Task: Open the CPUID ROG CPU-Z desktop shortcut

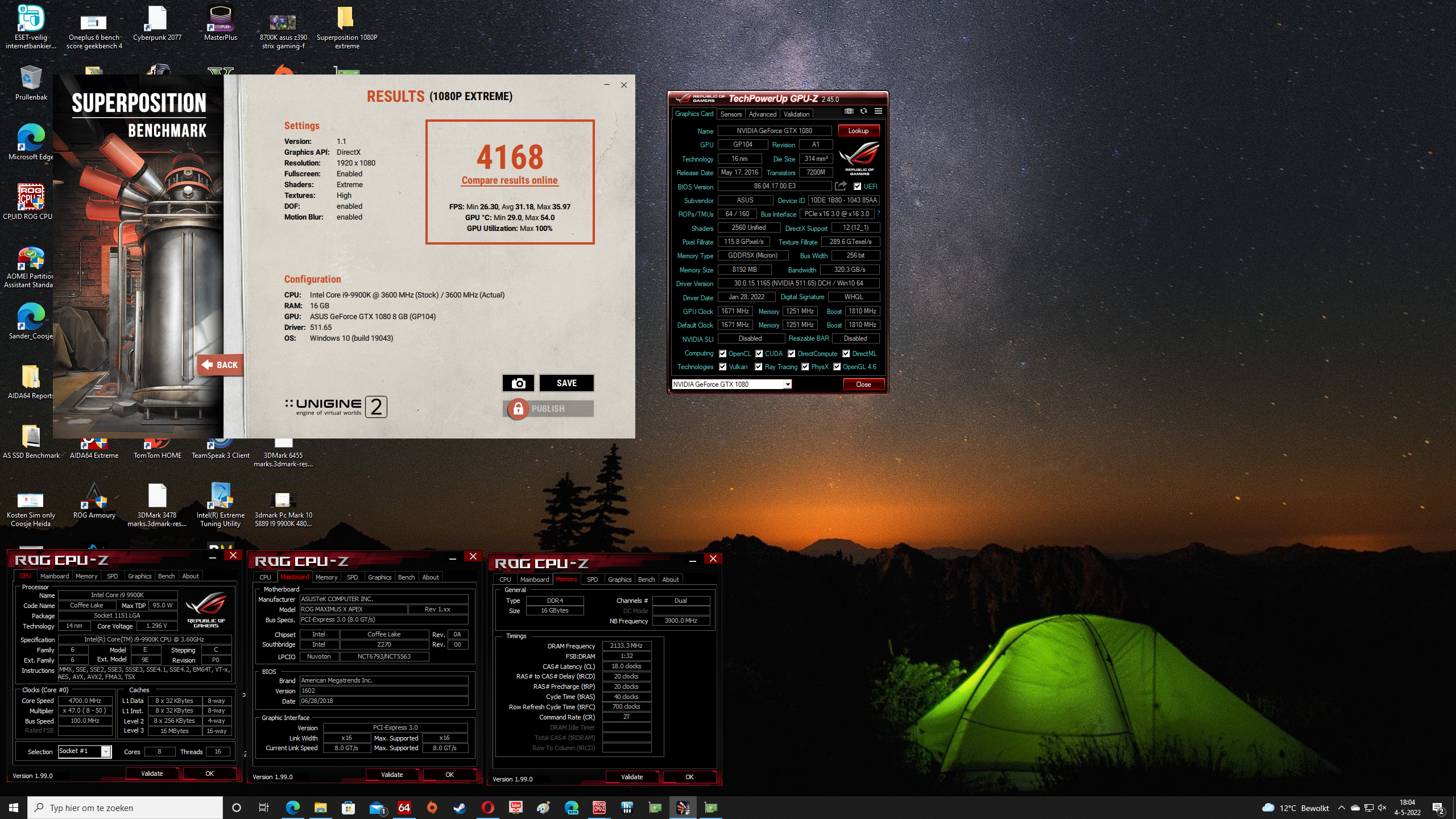Action: point(28,201)
